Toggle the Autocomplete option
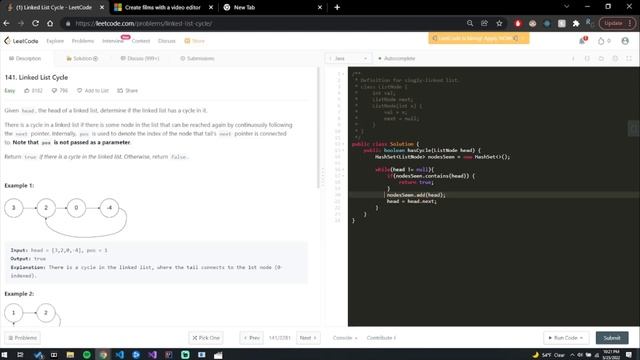This screenshot has height=360, width=640. [x=396, y=58]
